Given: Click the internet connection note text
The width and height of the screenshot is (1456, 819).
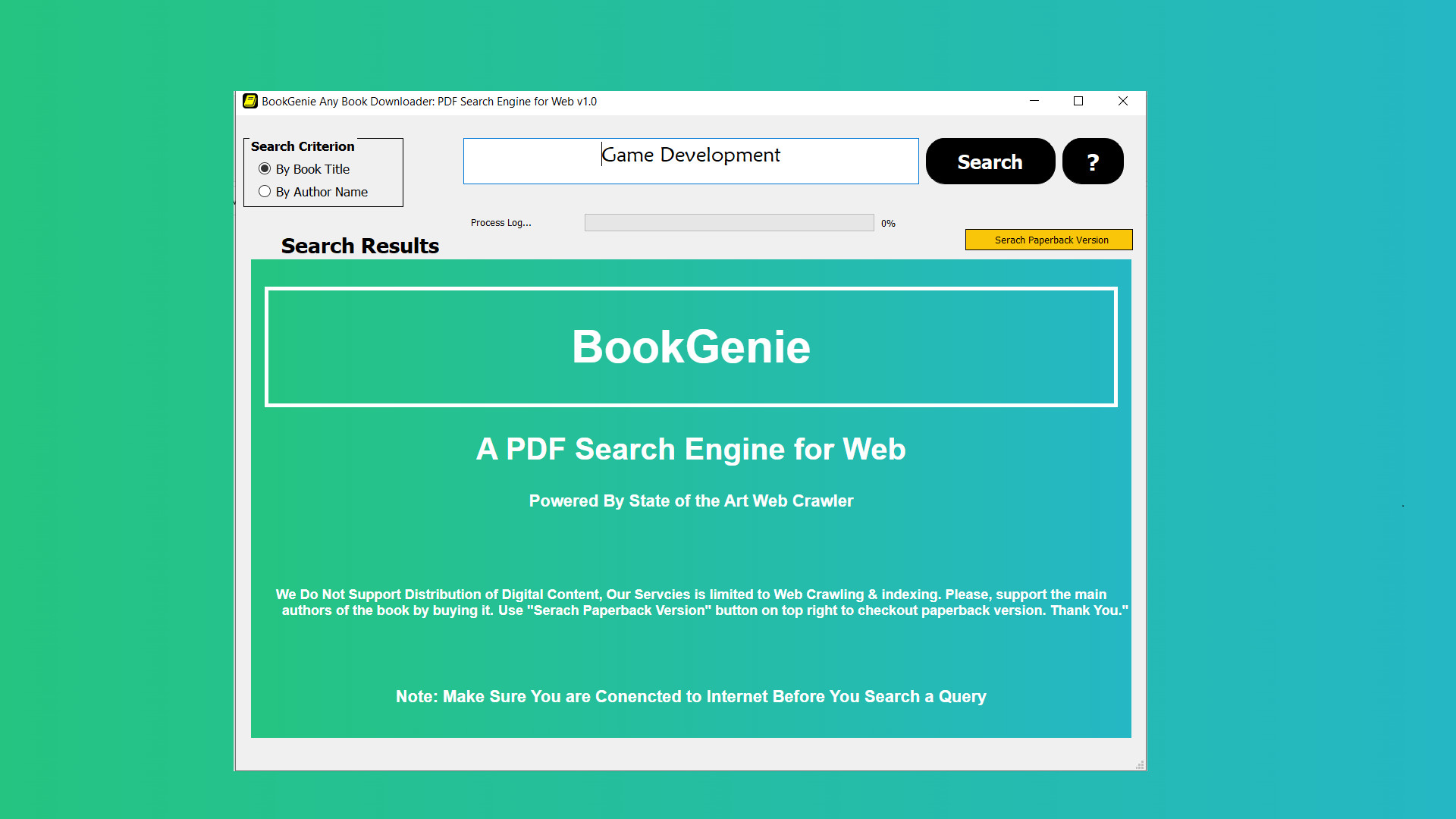Looking at the screenshot, I should [691, 696].
